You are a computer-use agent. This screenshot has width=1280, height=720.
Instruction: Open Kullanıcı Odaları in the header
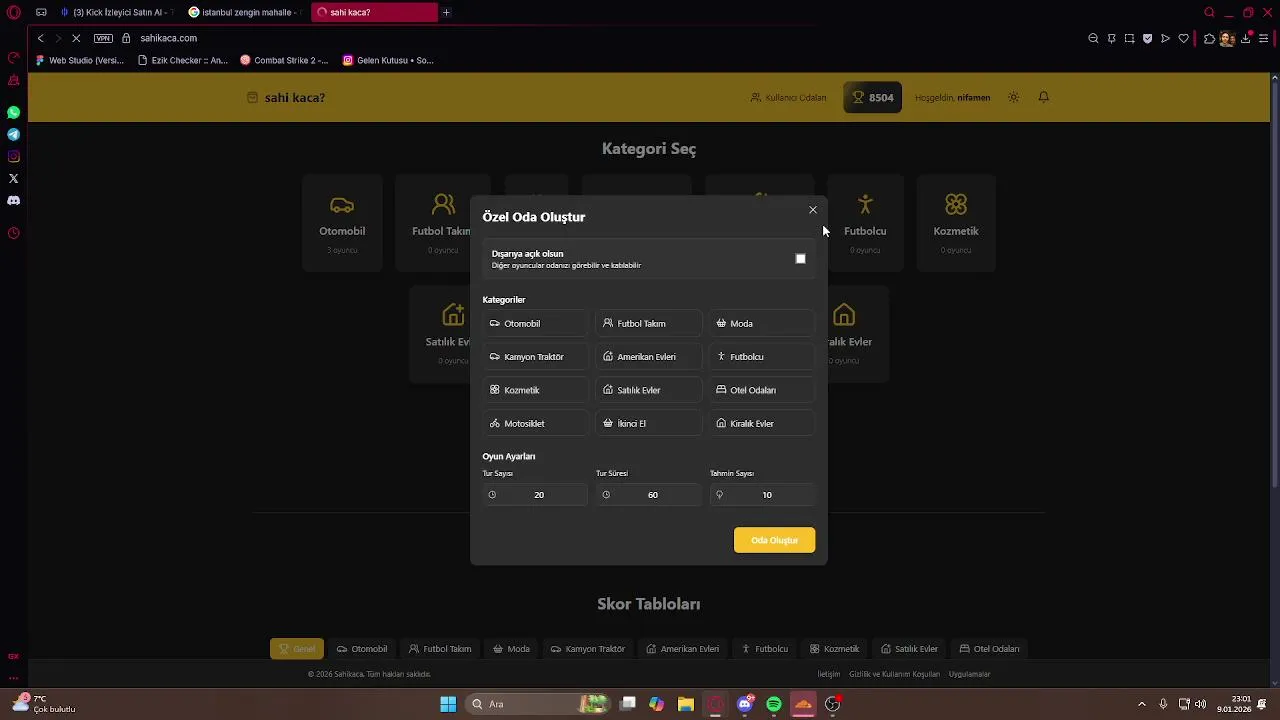(788, 98)
